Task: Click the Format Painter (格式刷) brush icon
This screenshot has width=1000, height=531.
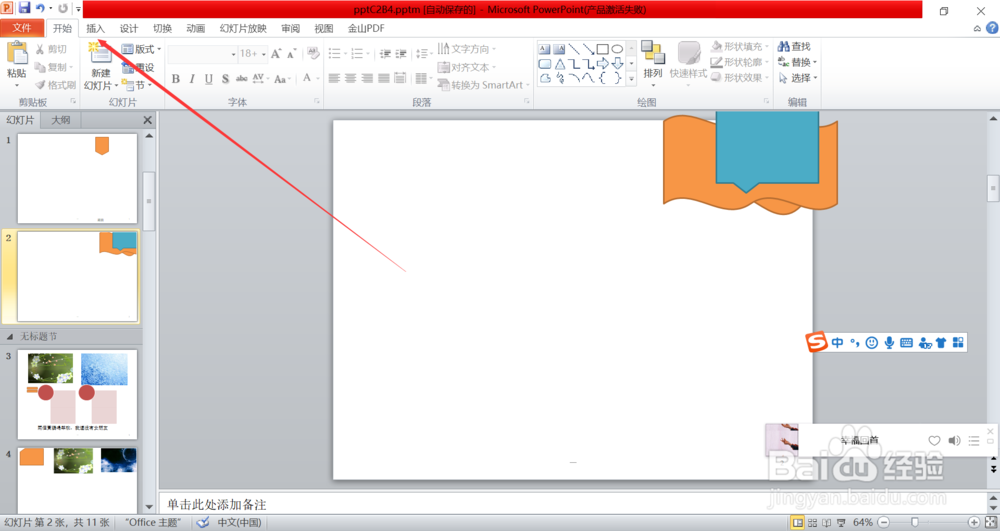Action: click(x=40, y=85)
